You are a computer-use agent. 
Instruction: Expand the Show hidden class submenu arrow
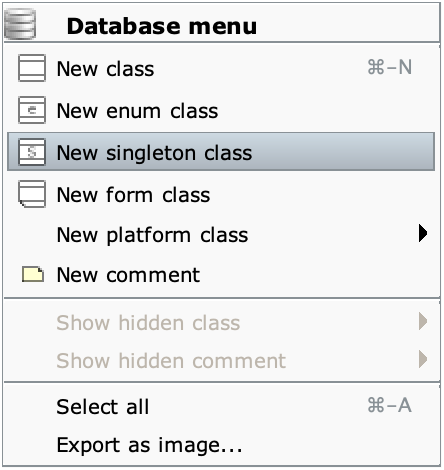click(x=423, y=322)
